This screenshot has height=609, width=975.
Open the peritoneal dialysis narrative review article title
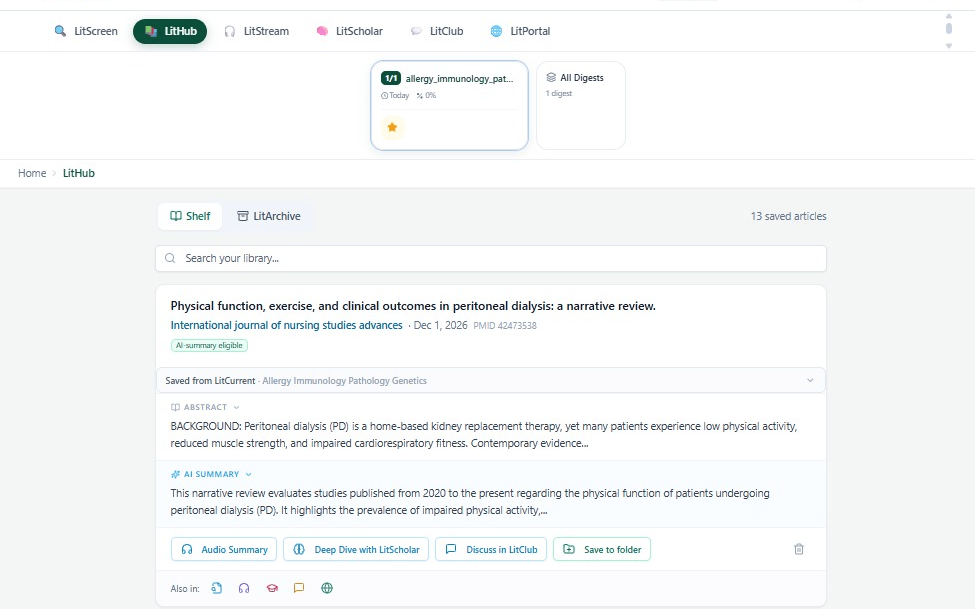point(413,306)
